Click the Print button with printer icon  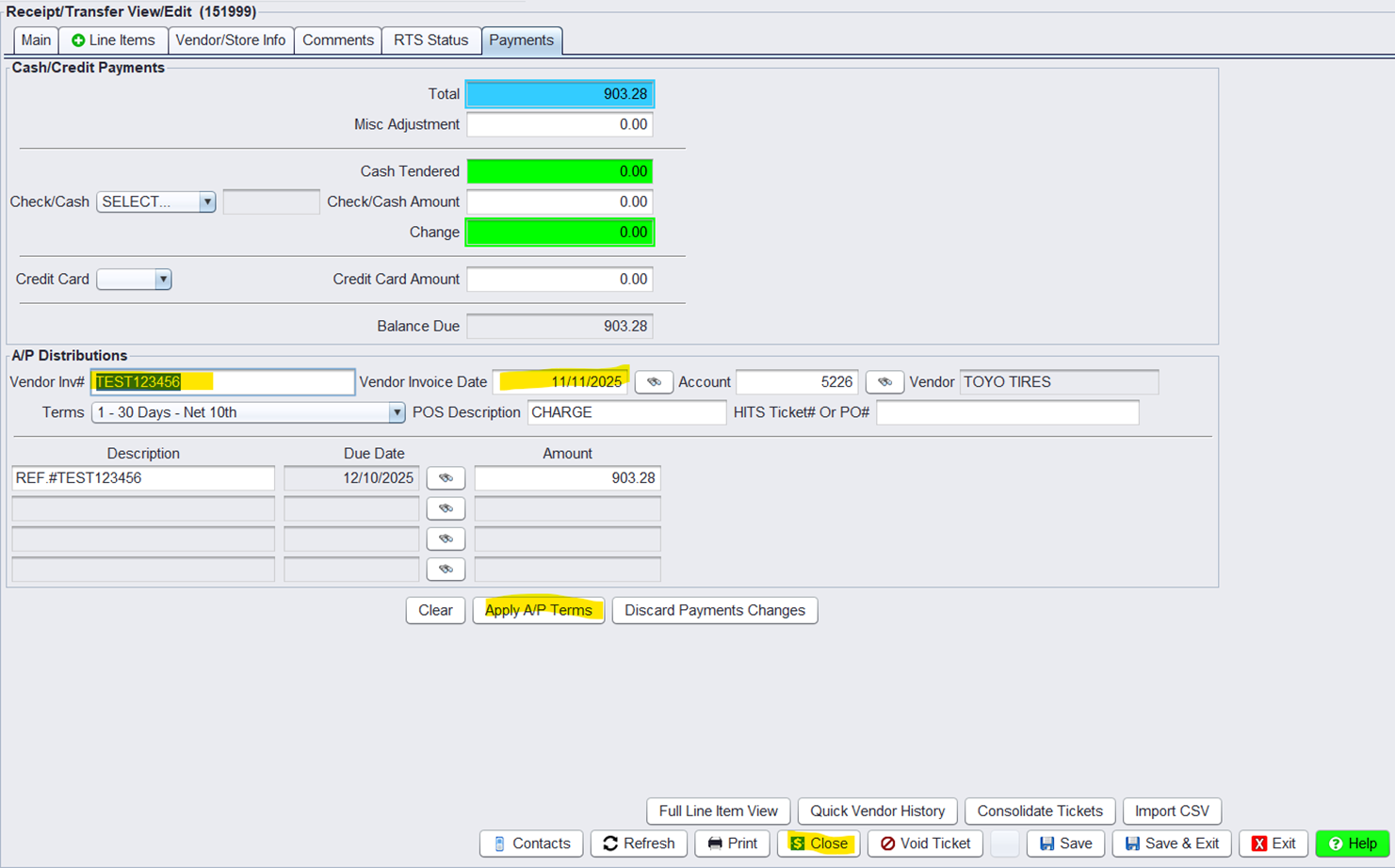[x=732, y=844]
